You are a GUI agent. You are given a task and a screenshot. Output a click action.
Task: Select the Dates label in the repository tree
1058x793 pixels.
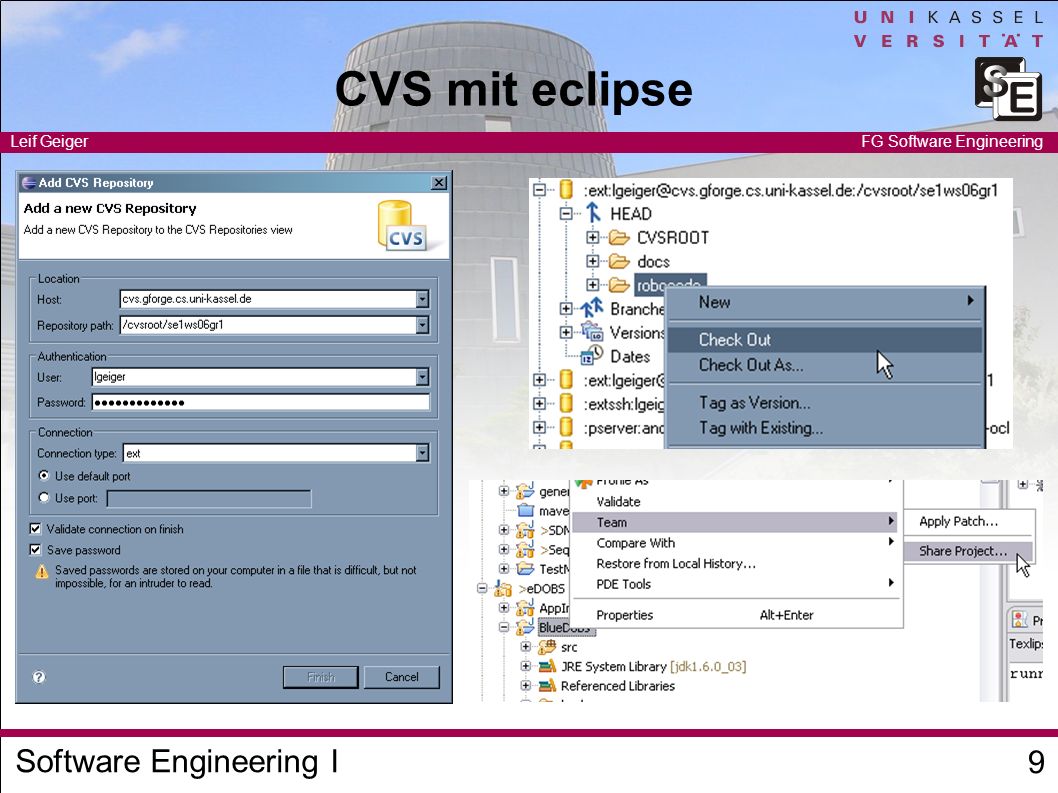point(630,356)
